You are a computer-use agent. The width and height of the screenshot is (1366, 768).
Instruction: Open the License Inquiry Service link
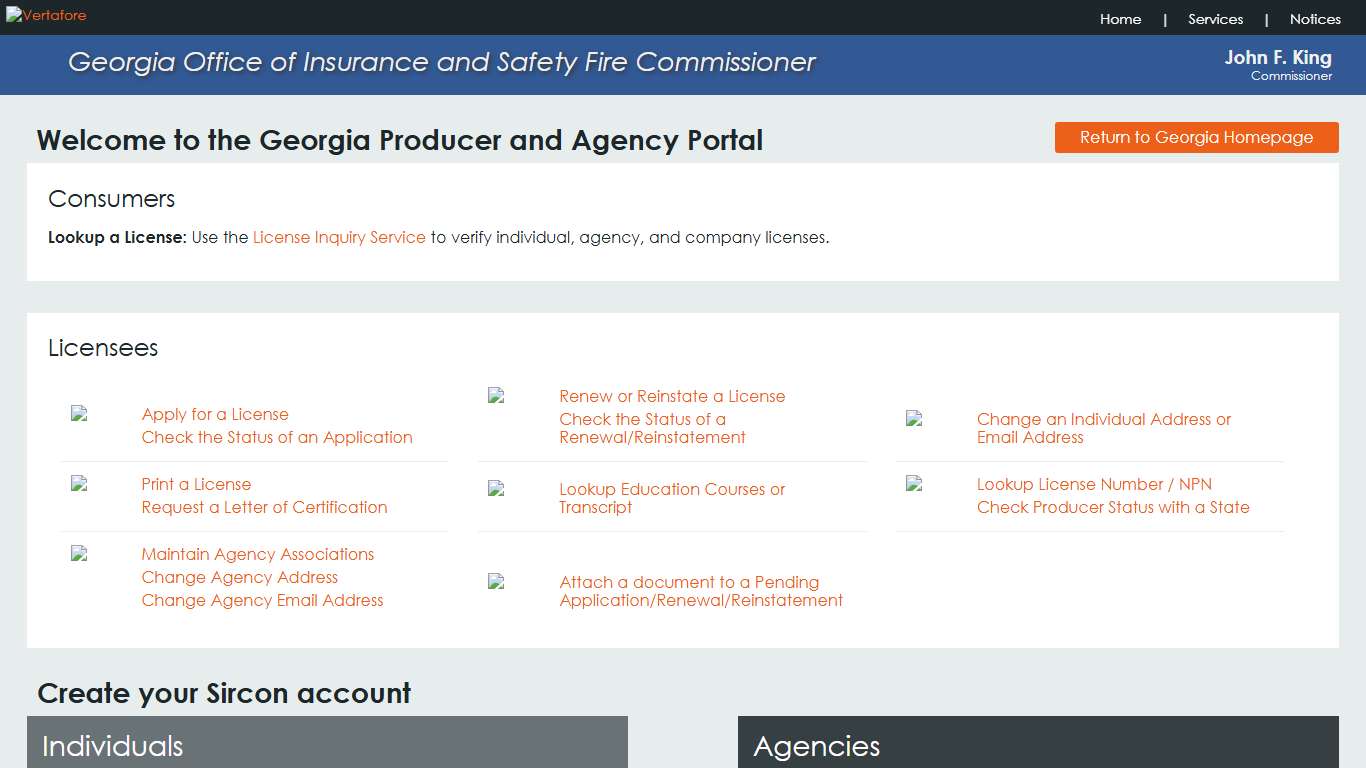coord(338,237)
